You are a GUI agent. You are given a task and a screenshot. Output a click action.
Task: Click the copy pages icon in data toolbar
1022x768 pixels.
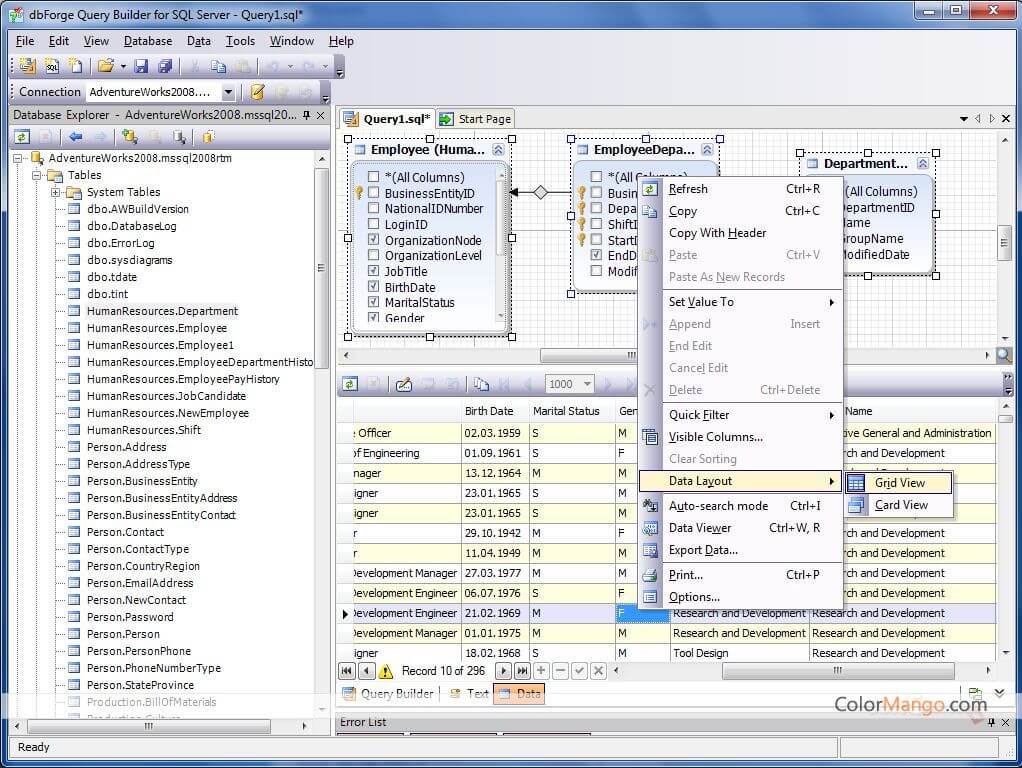pyautogui.click(x=481, y=384)
